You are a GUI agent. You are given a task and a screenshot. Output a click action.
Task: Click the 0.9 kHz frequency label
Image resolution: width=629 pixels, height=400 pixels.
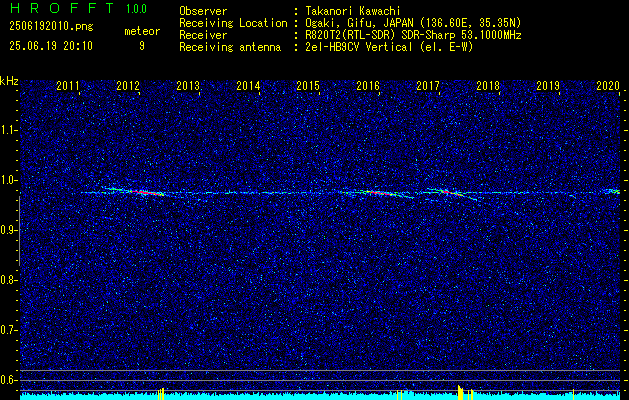8,230
